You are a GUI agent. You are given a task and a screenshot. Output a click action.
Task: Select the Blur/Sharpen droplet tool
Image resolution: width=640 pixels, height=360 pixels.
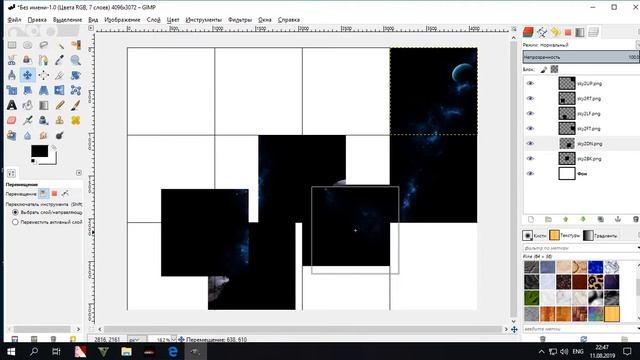click(27, 136)
